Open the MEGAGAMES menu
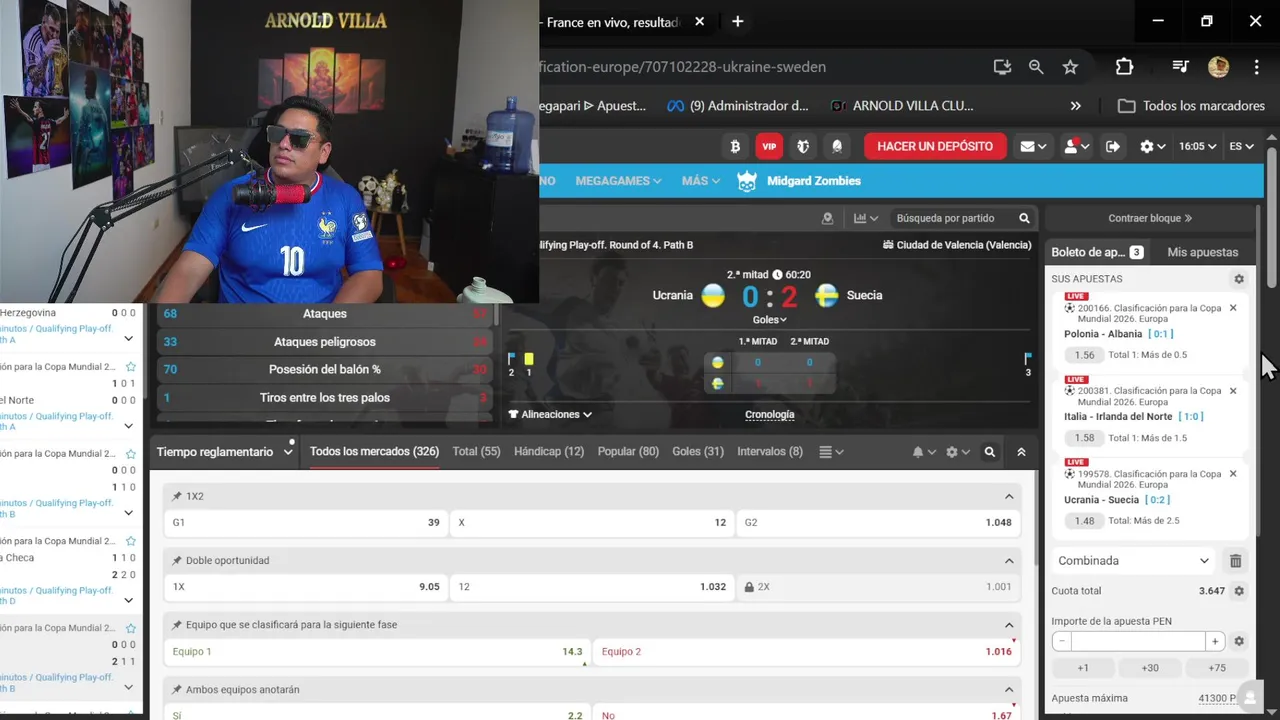The image size is (1280, 720). pos(618,181)
